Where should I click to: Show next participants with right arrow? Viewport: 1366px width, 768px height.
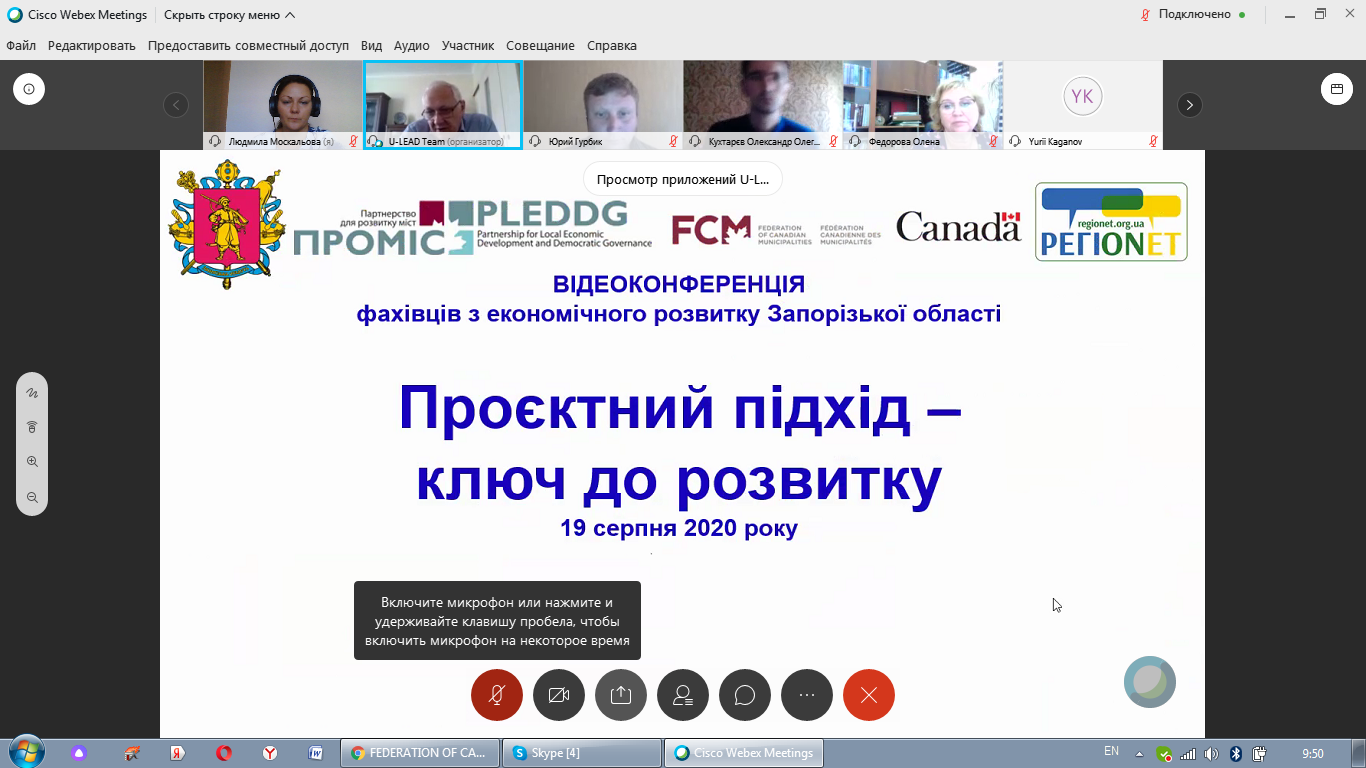1189,104
